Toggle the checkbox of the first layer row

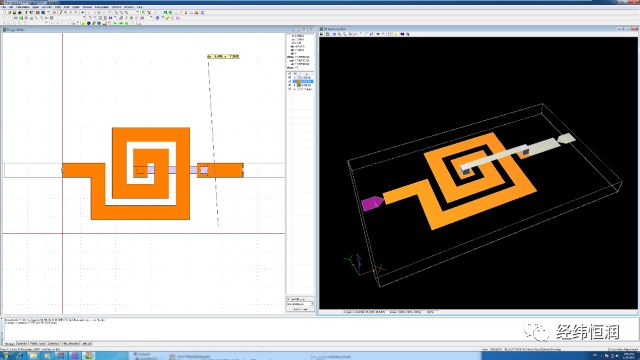click(x=289, y=78)
